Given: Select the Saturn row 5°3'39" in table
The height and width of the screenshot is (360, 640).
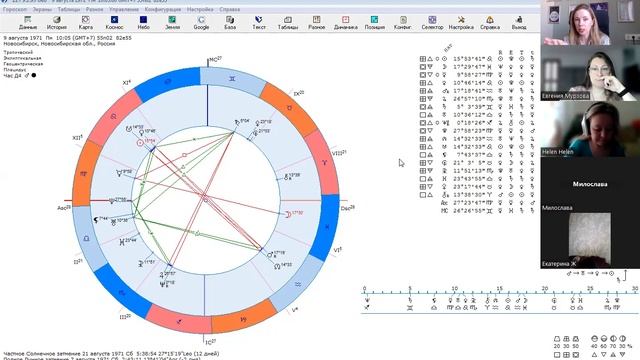Looking at the screenshot, I should pyautogui.click(x=478, y=107).
